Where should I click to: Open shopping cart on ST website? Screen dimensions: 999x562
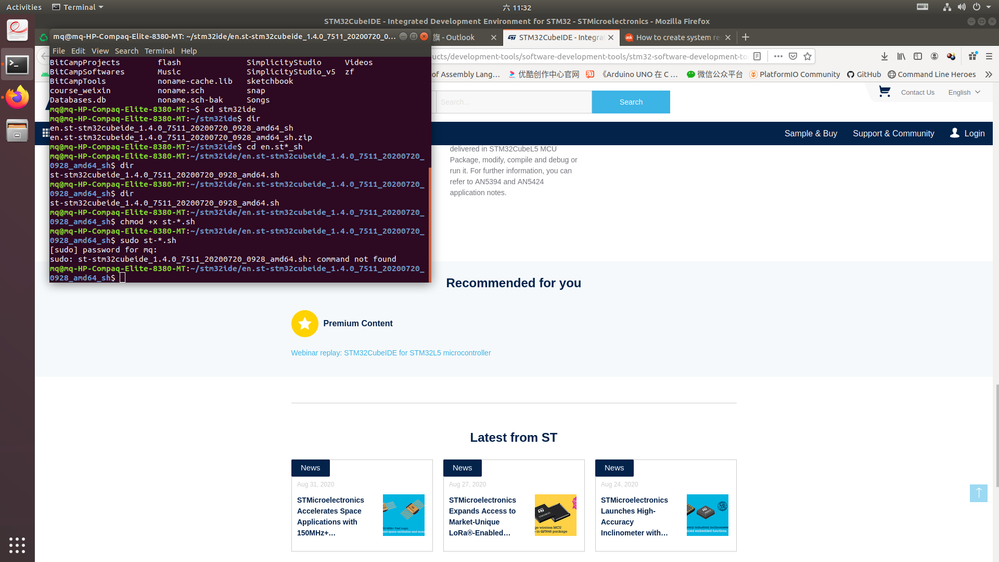coord(884,92)
